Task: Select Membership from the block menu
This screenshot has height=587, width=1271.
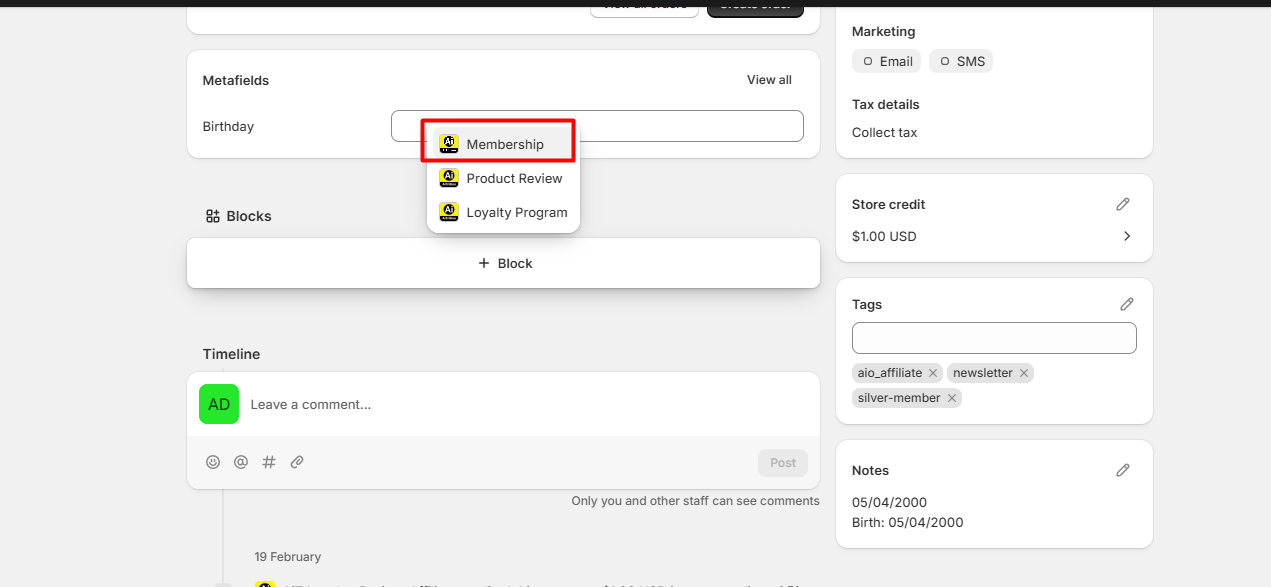Action: click(x=504, y=144)
